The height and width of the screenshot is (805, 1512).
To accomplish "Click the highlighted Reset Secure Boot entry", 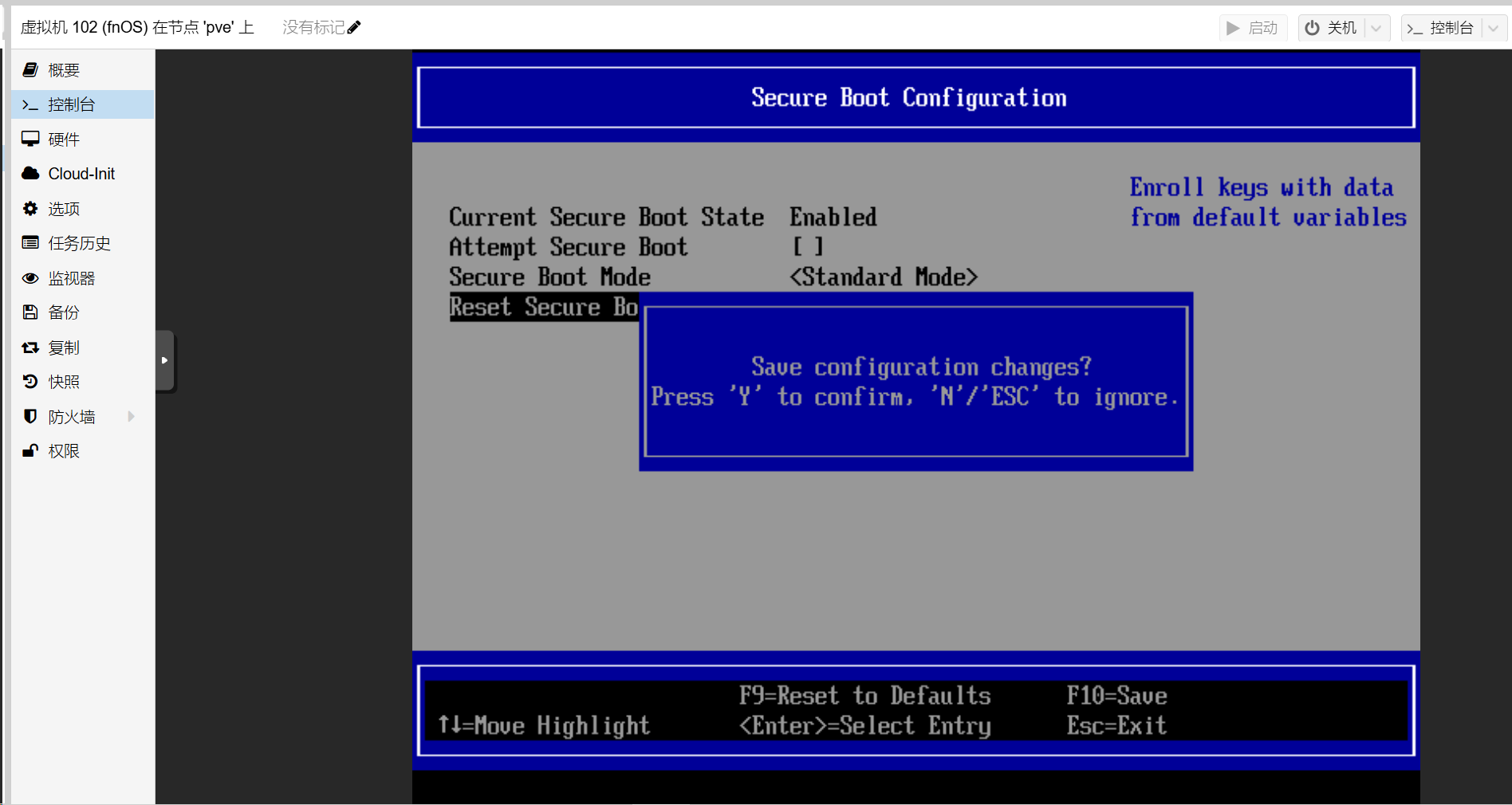I will [x=544, y=307].
